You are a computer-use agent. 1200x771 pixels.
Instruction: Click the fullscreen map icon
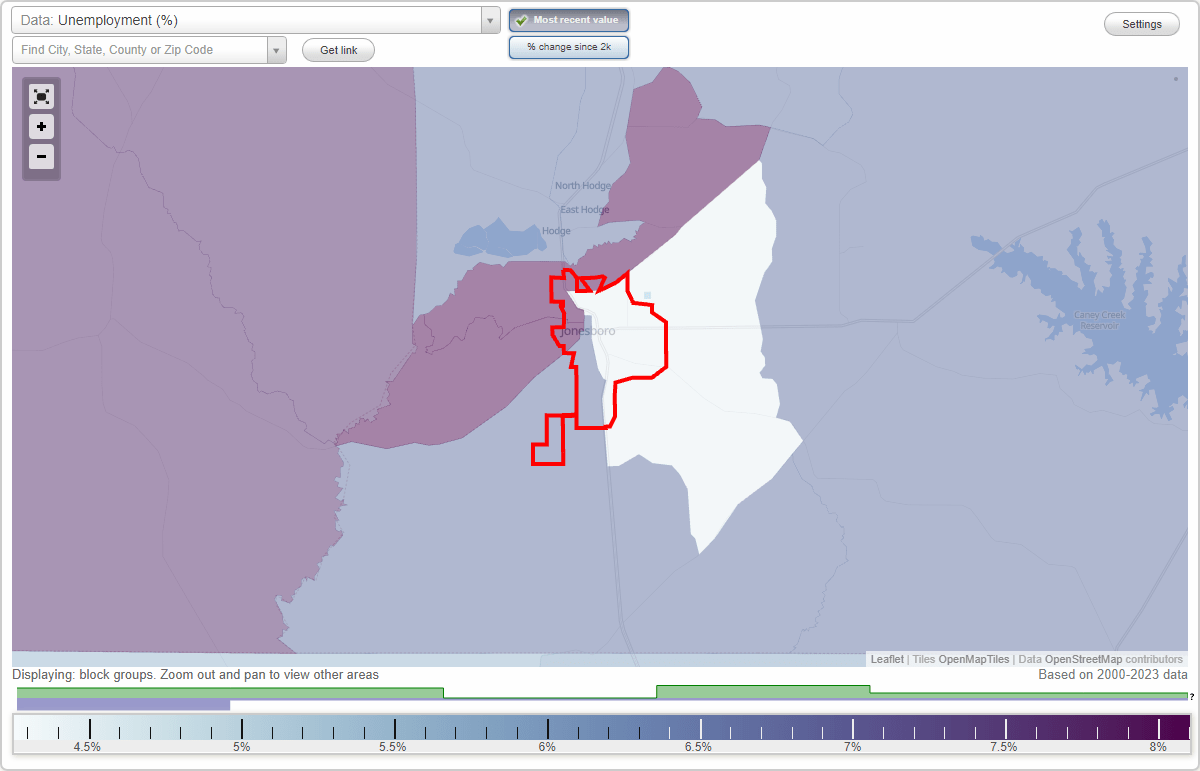(x=41, y=96)
